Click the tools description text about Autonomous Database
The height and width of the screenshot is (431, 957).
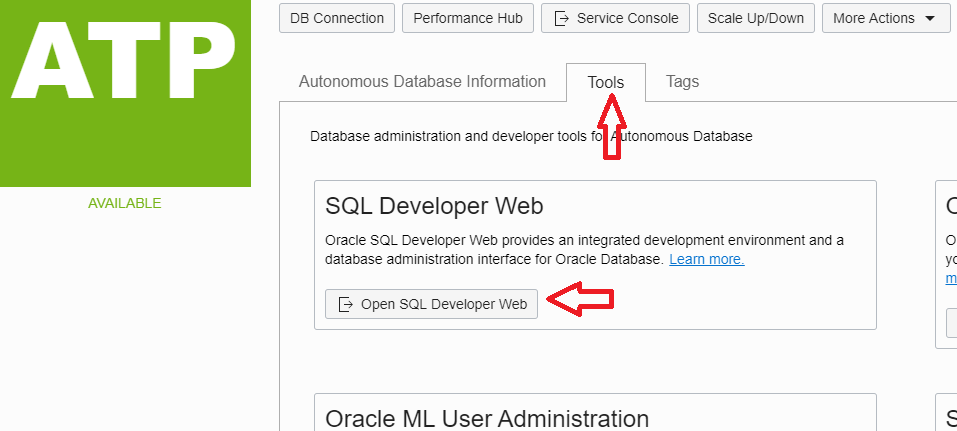pyautogui.click(x=531, y=136)
